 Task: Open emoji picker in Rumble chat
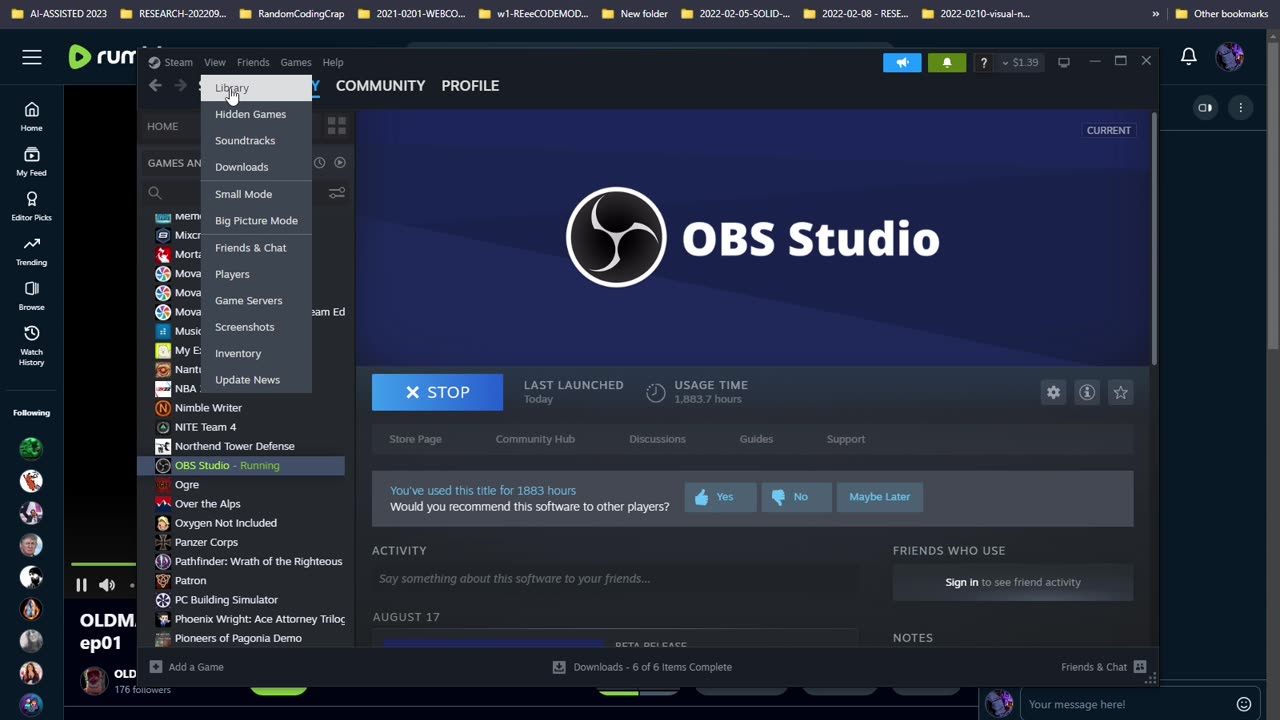click(x=1244, y=704)
